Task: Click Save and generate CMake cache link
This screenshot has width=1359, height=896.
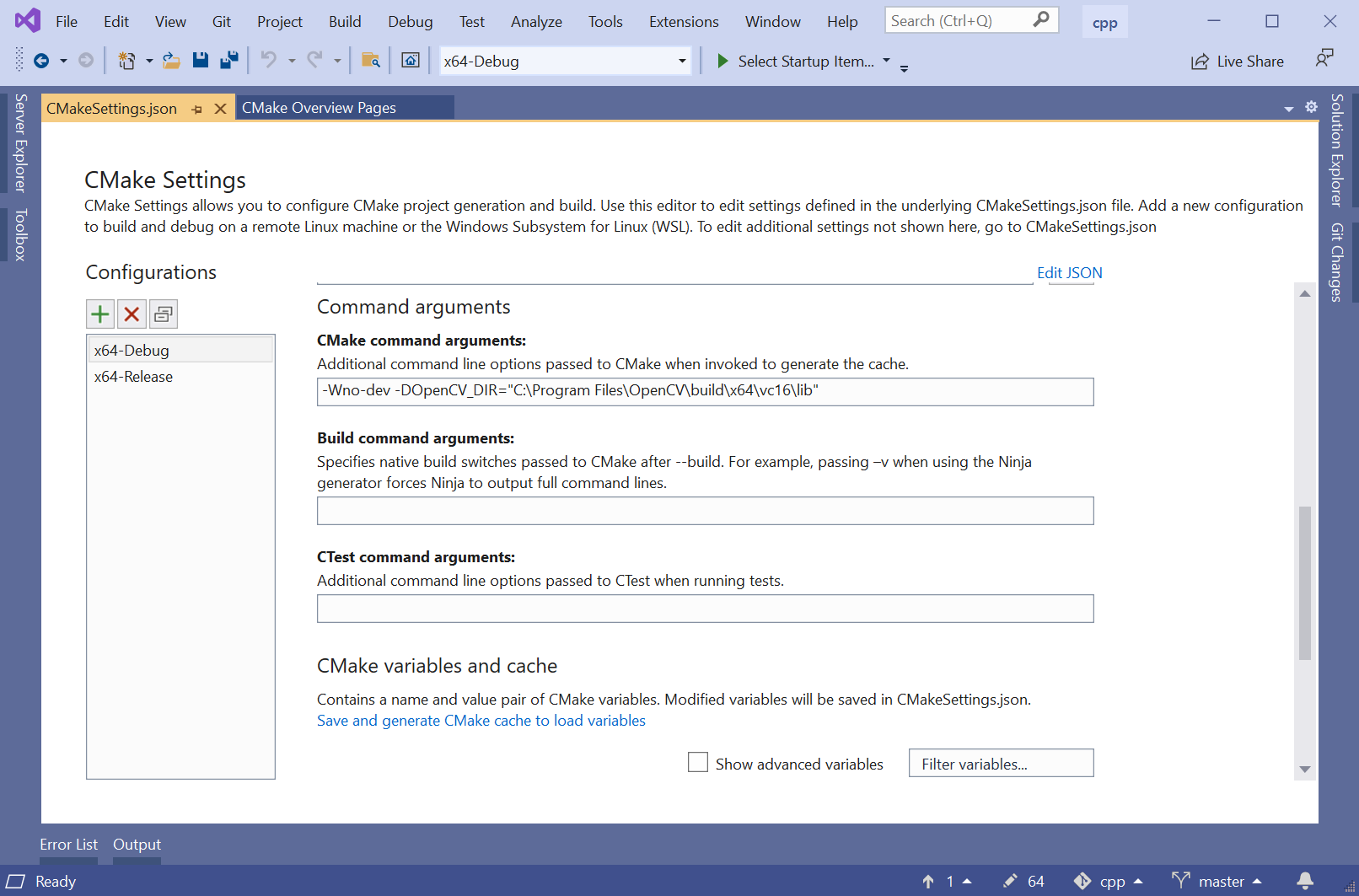Action: pos(480,721)
